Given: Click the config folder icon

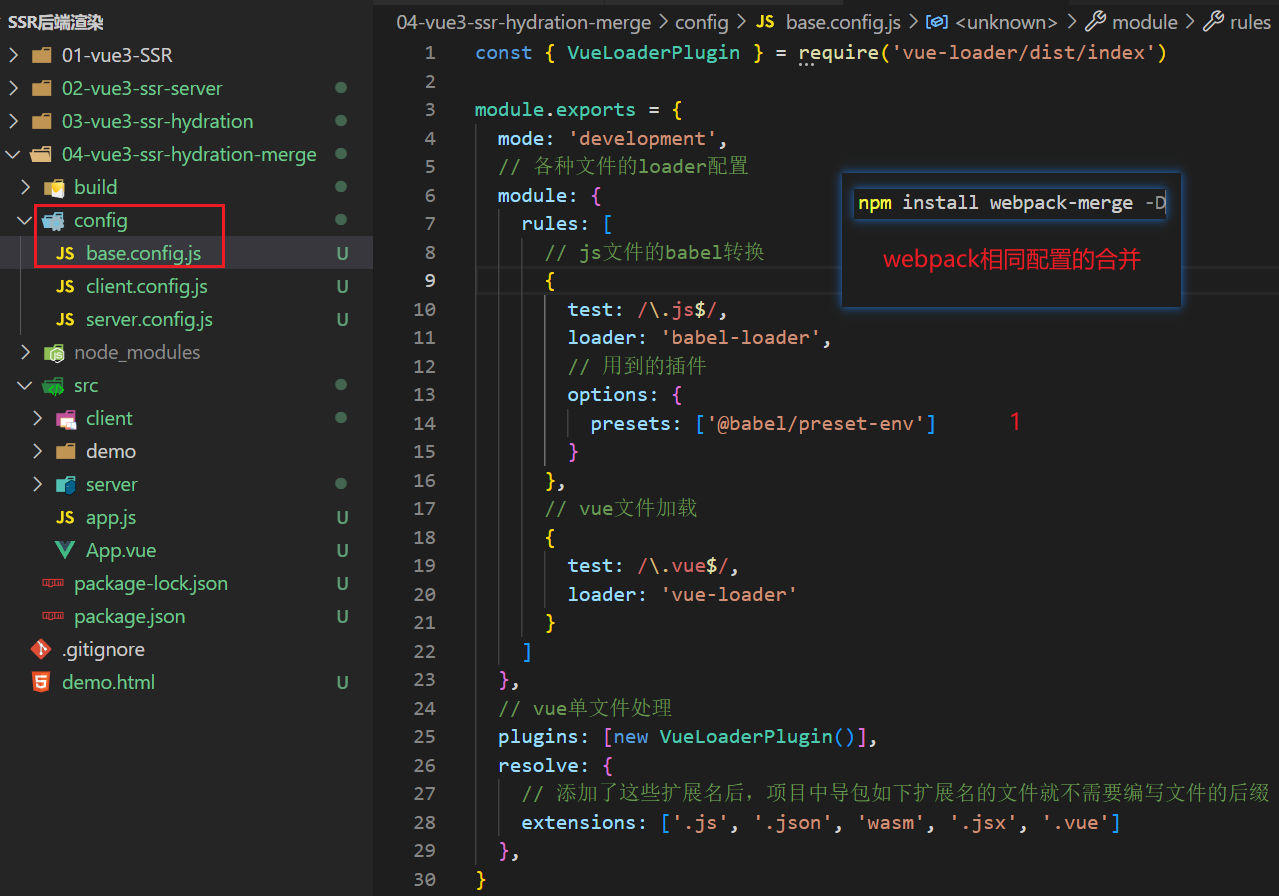Looking at the screenshot, I should point(54,220).
